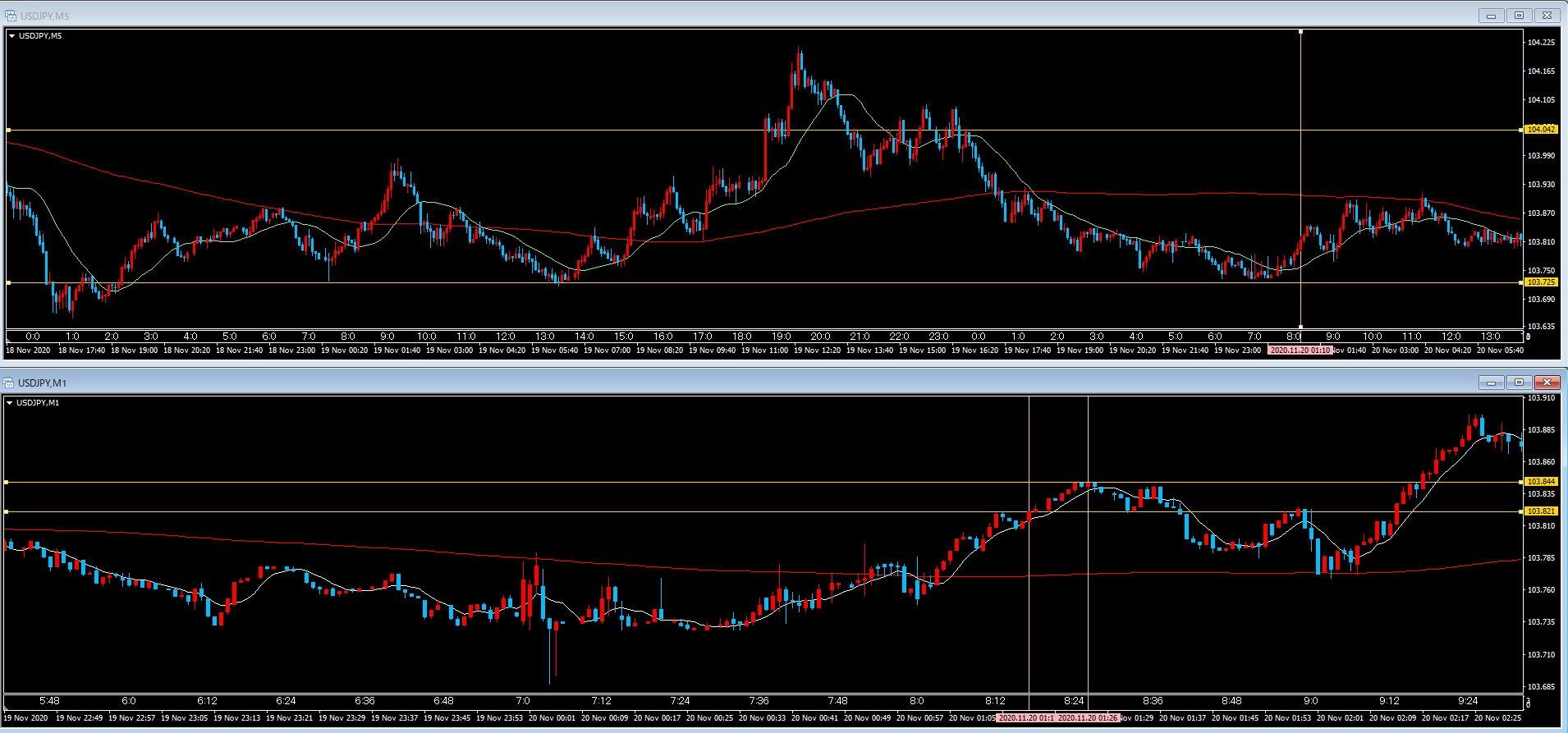Click the USDJPY,M5 title bar text
This screenshot has height=733, width=1568.
45,16
